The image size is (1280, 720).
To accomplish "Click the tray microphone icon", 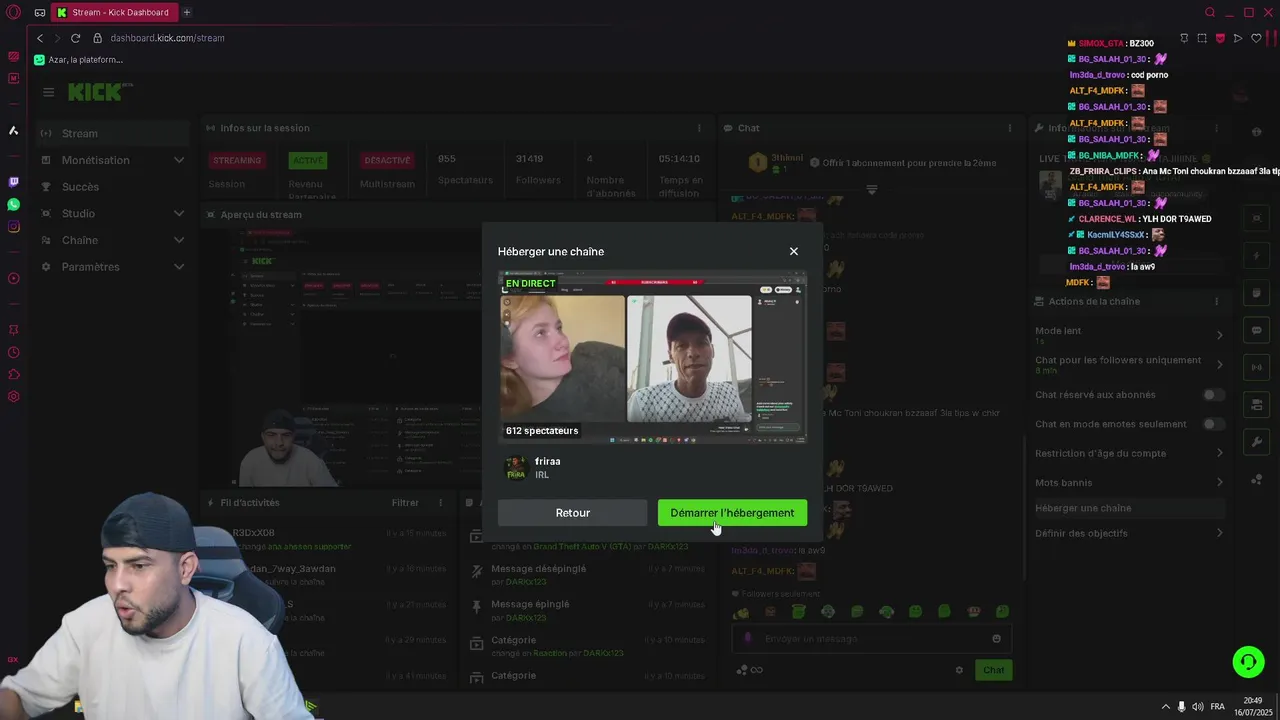I will coord(1181,707).
